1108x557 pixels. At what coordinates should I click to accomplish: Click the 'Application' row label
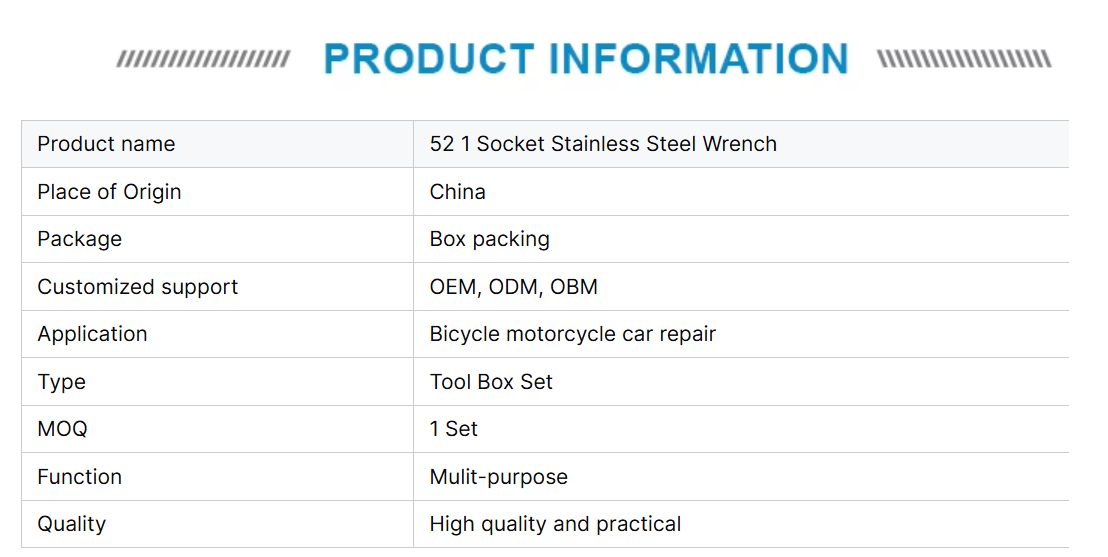tap(92, 334)
